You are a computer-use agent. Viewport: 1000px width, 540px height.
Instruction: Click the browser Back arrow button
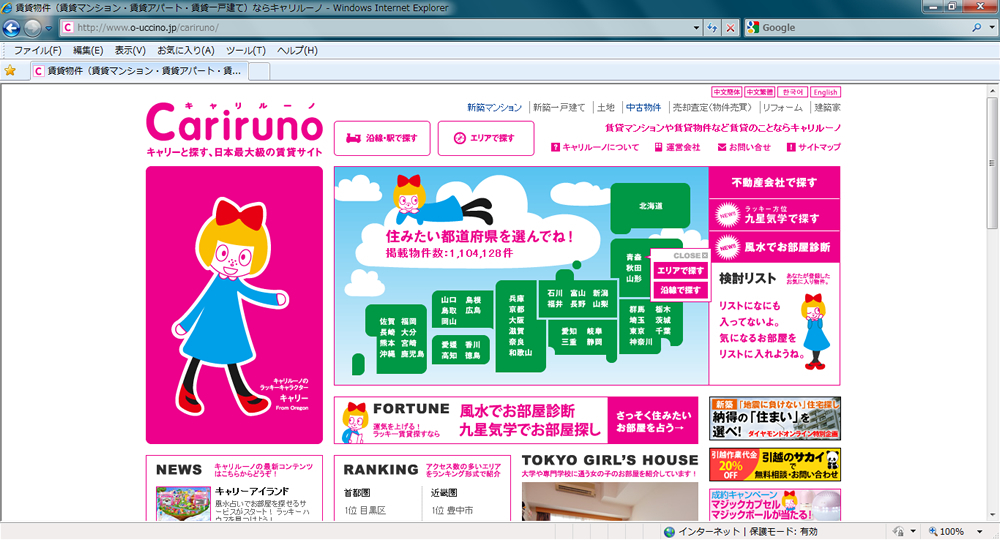[x=11, y=27]
